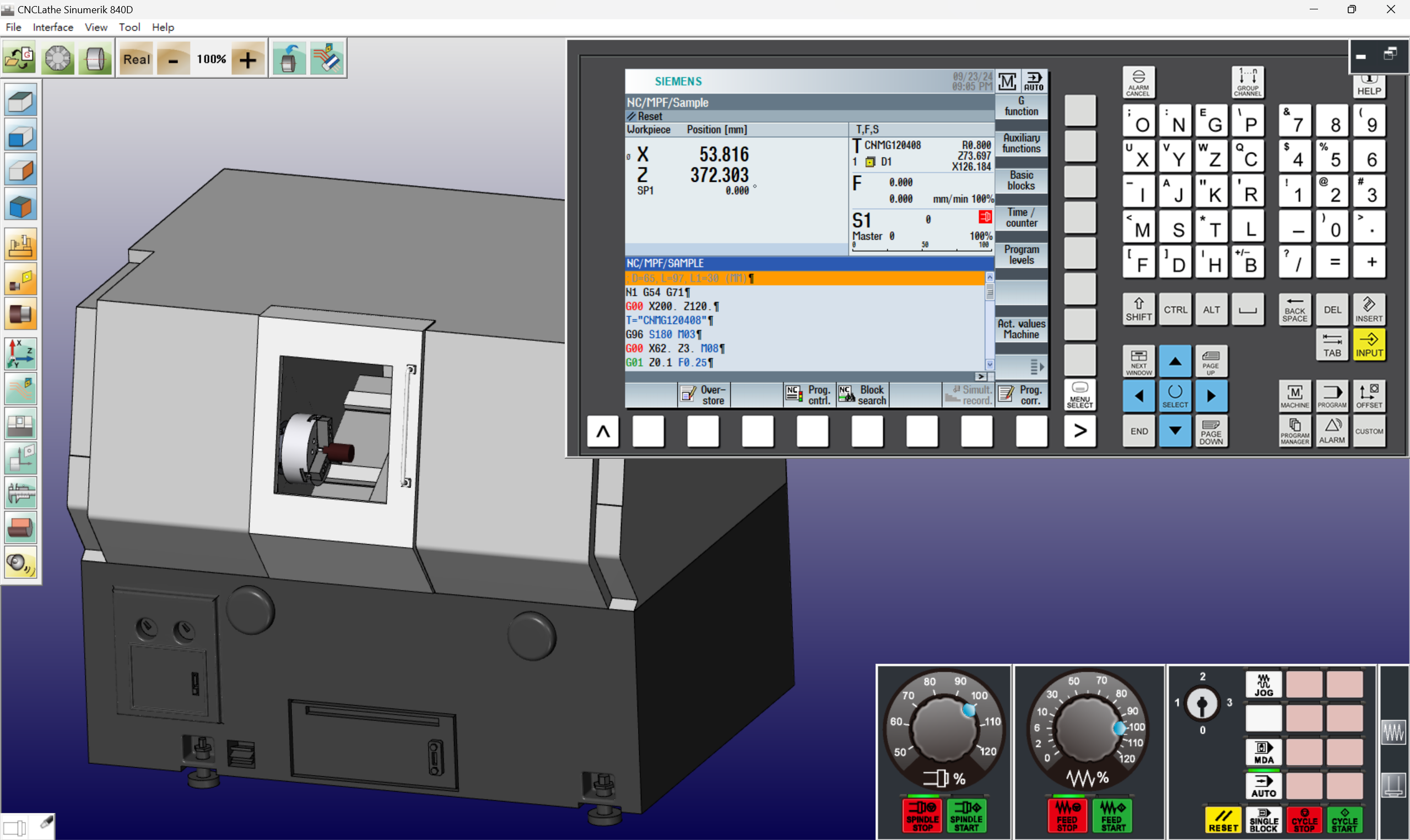Click the machine rotate view toolbar icon

click(289, 58)
